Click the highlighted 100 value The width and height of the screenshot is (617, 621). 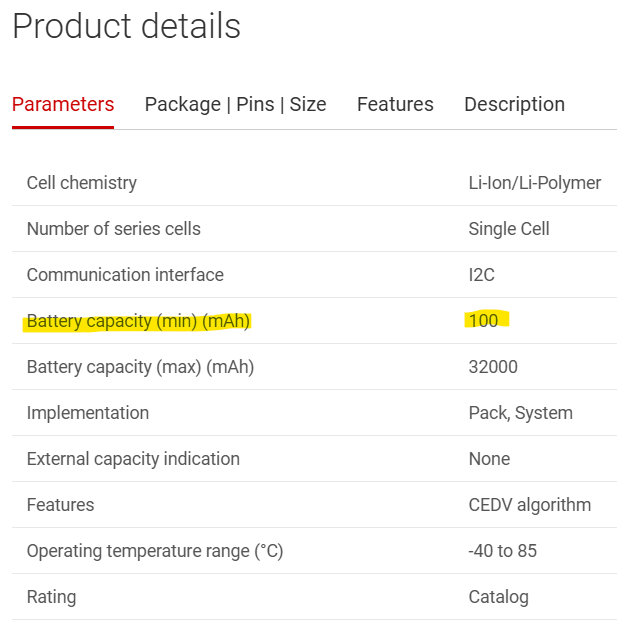pos(484,320)
